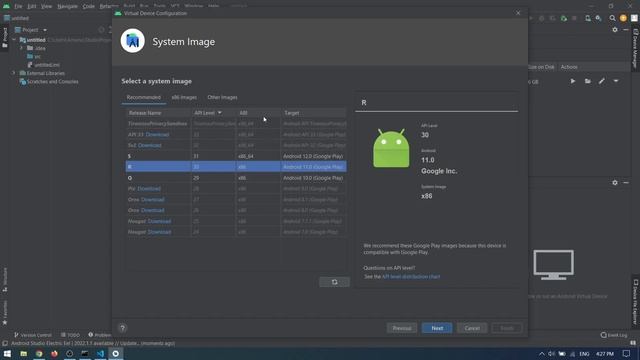Show virtual device folder on disk
Image resolution: width=640 pixels, height=360 pixels.
[x=587, y=81]
